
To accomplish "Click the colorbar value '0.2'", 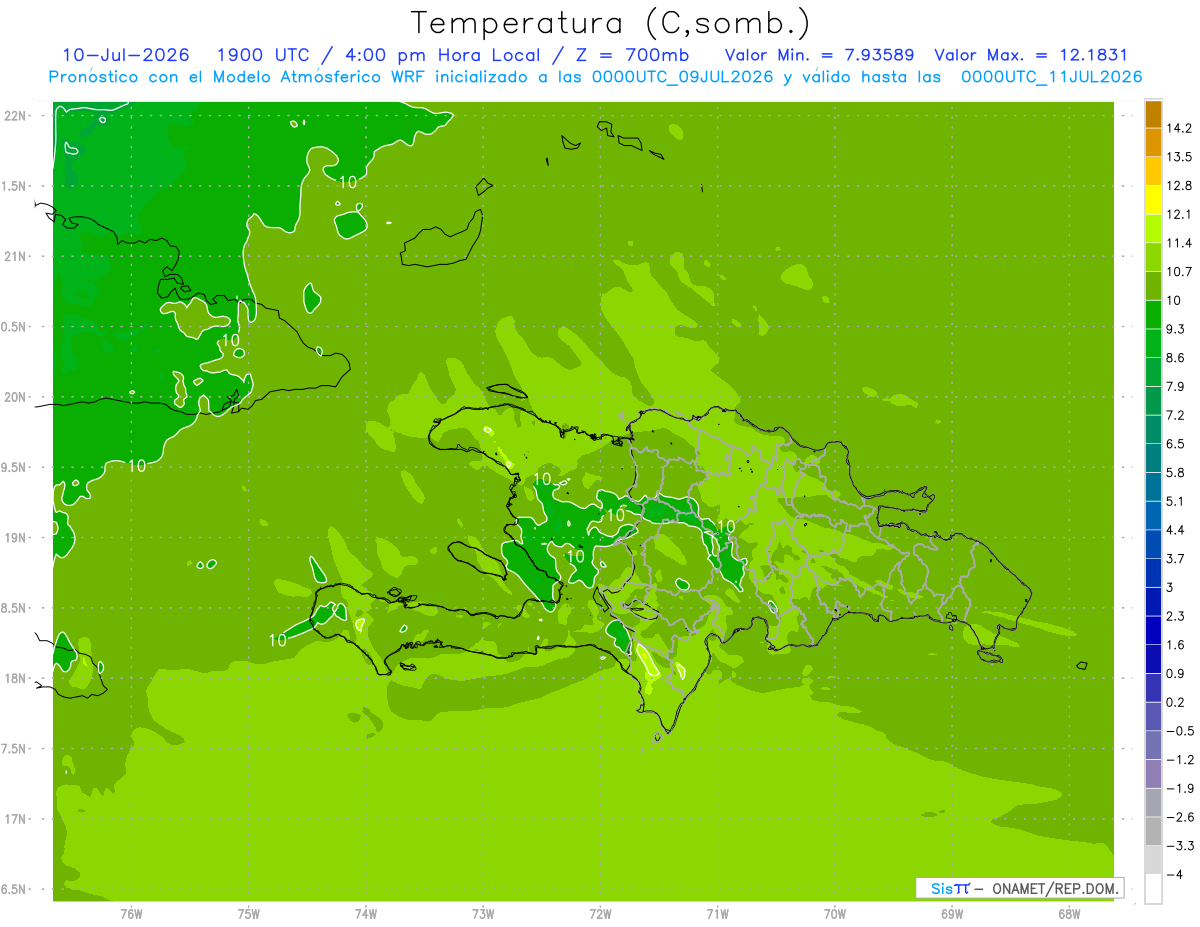I will tap(1175, 702).
